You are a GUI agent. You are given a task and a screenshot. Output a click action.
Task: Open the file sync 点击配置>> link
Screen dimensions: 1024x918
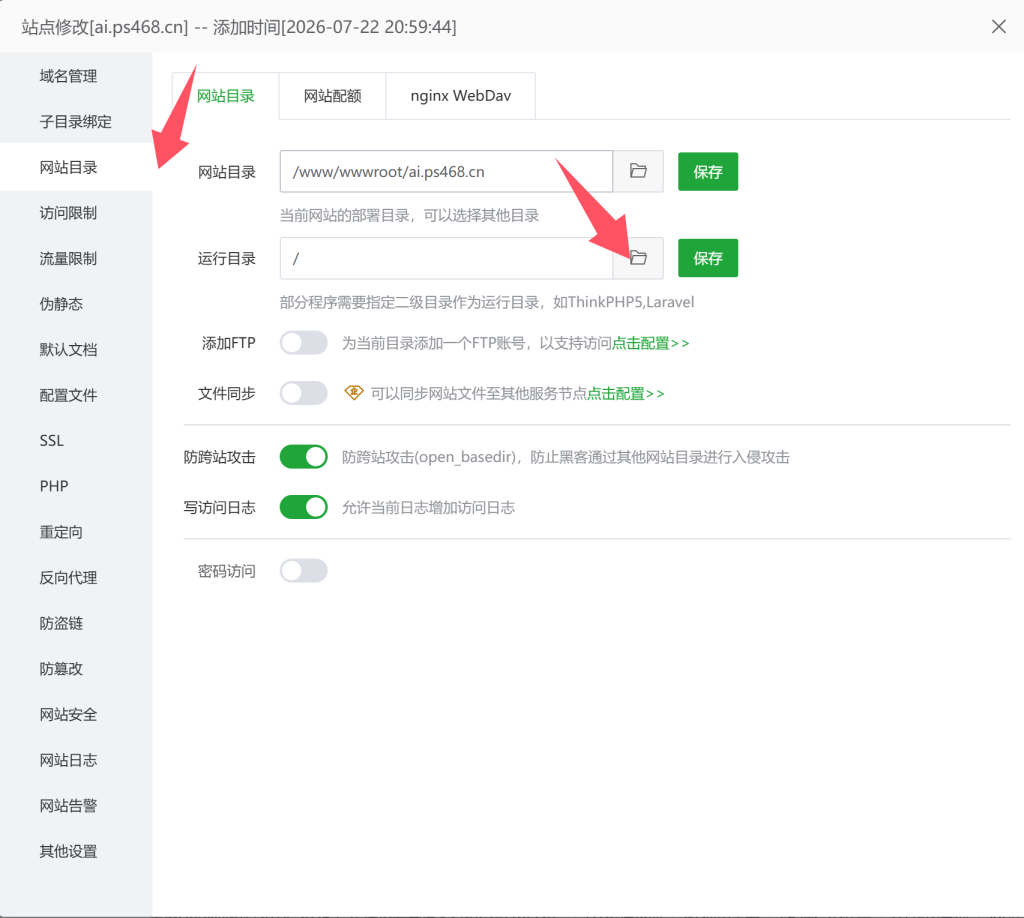pyautogui.click(x=626, y=394)
